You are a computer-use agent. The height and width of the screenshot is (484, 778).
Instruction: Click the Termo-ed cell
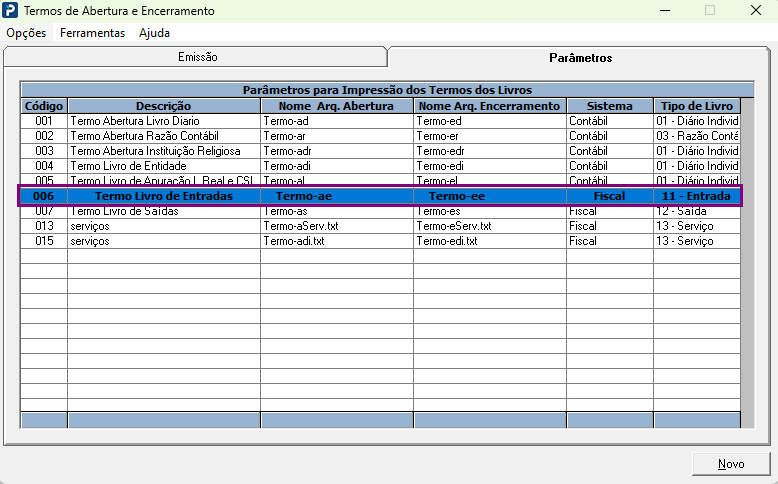[489, 121]
